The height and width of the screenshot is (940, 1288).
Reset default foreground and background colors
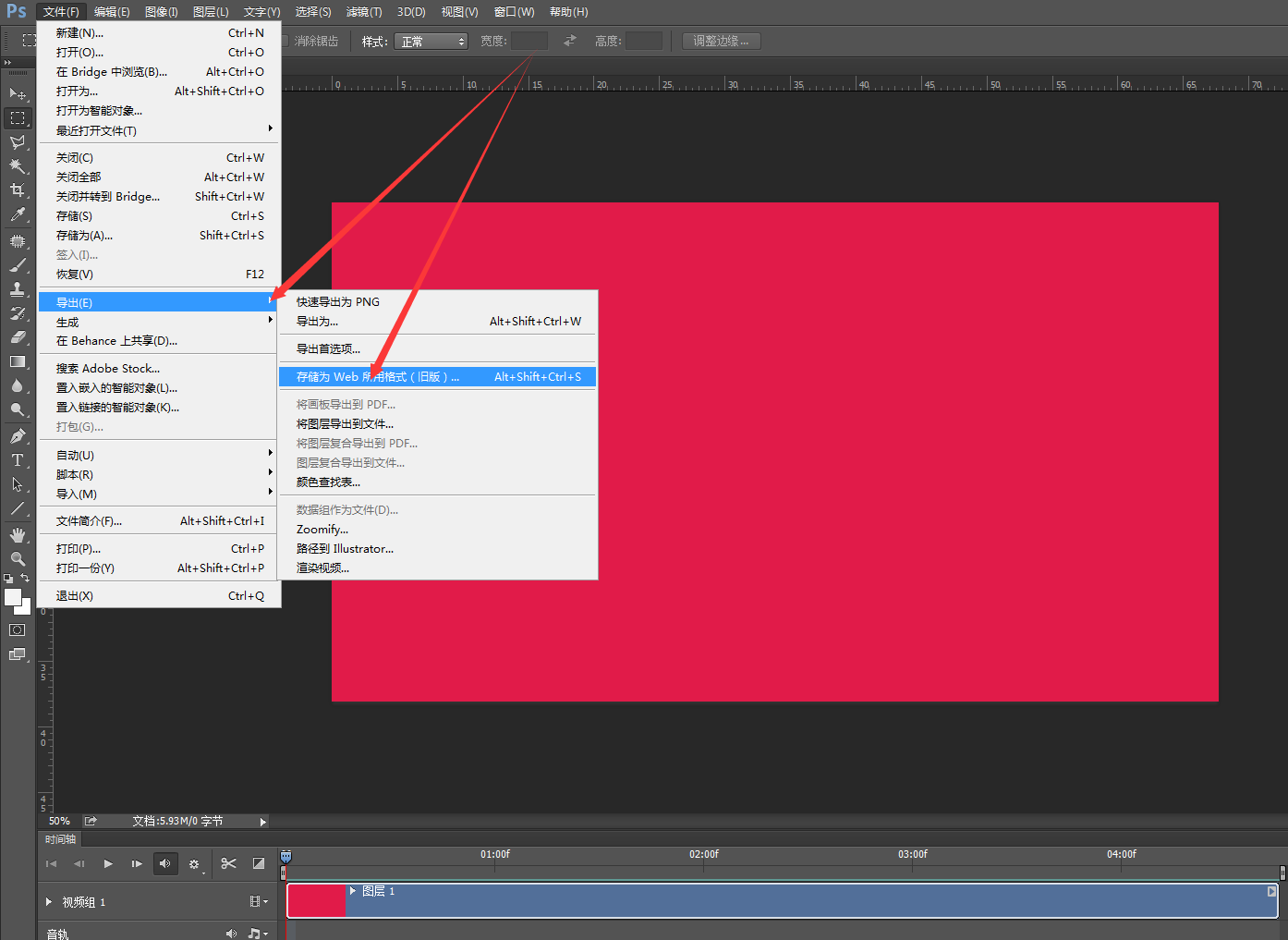pyautogui.click(x=8, y=579)
